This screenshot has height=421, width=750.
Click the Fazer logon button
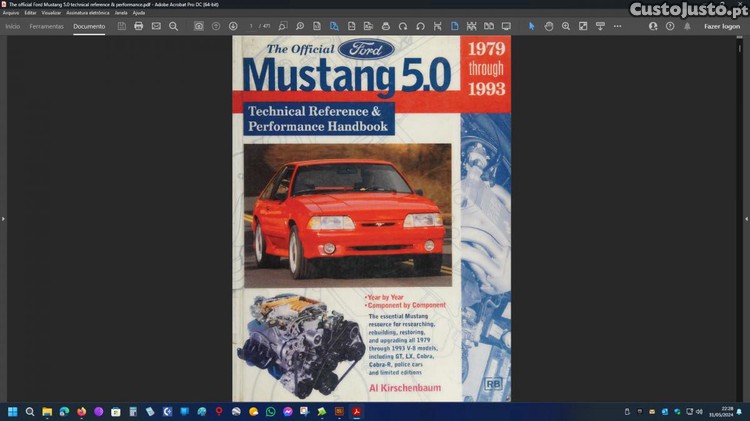coord(722,26)
